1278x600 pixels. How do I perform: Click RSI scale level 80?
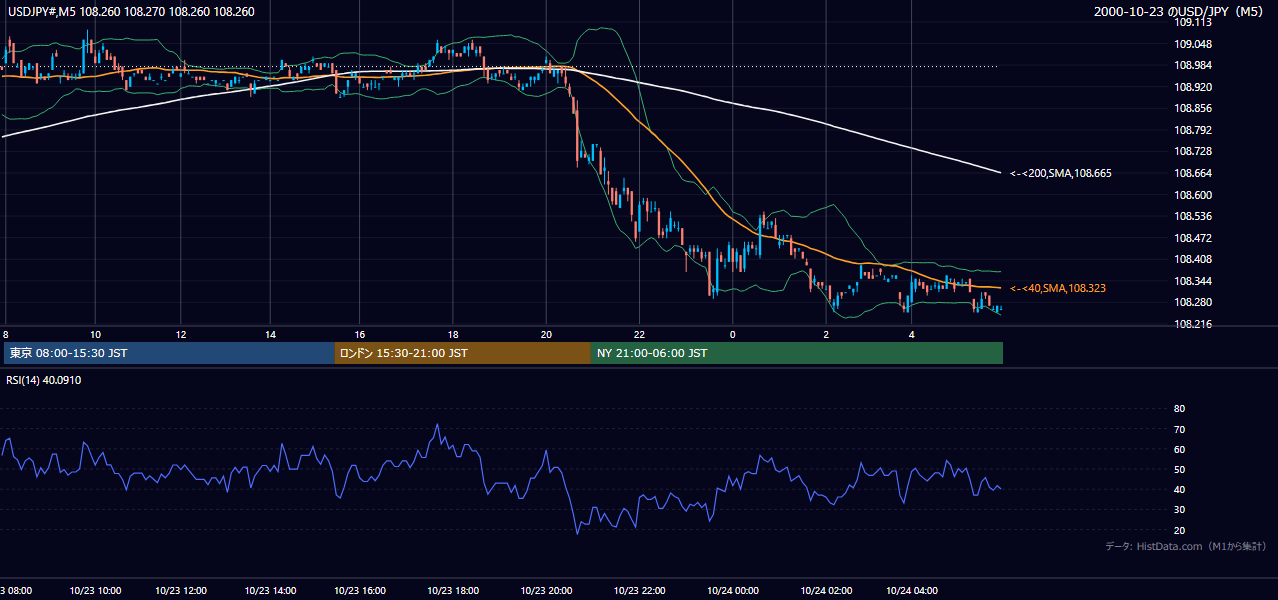pos(1179,409)
